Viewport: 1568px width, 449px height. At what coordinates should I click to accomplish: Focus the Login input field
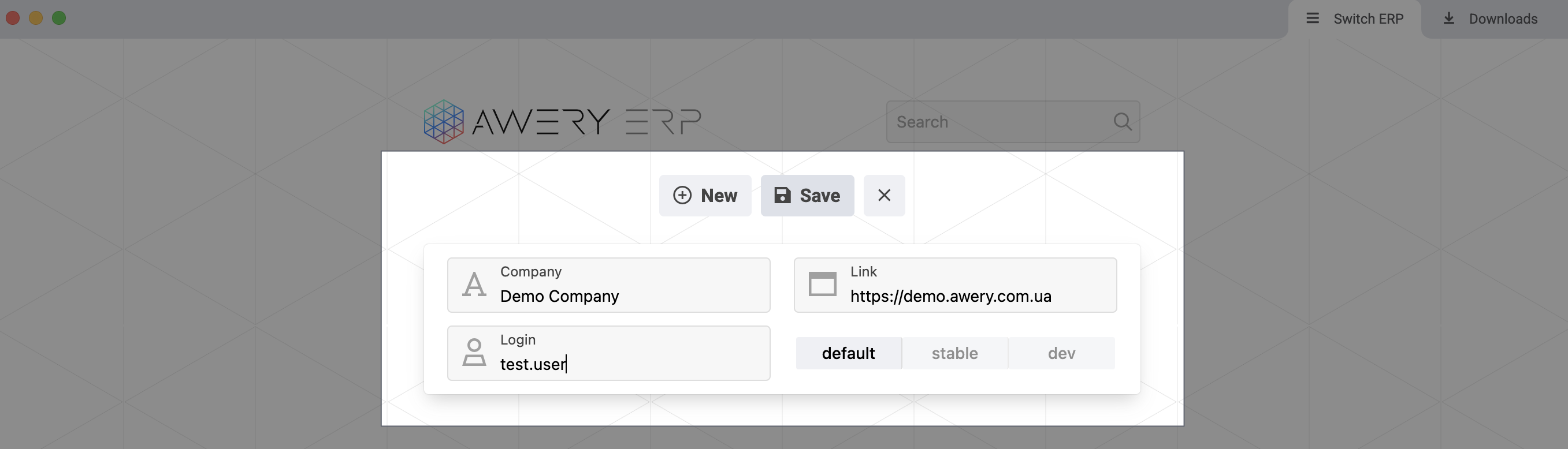click(609, 353)
